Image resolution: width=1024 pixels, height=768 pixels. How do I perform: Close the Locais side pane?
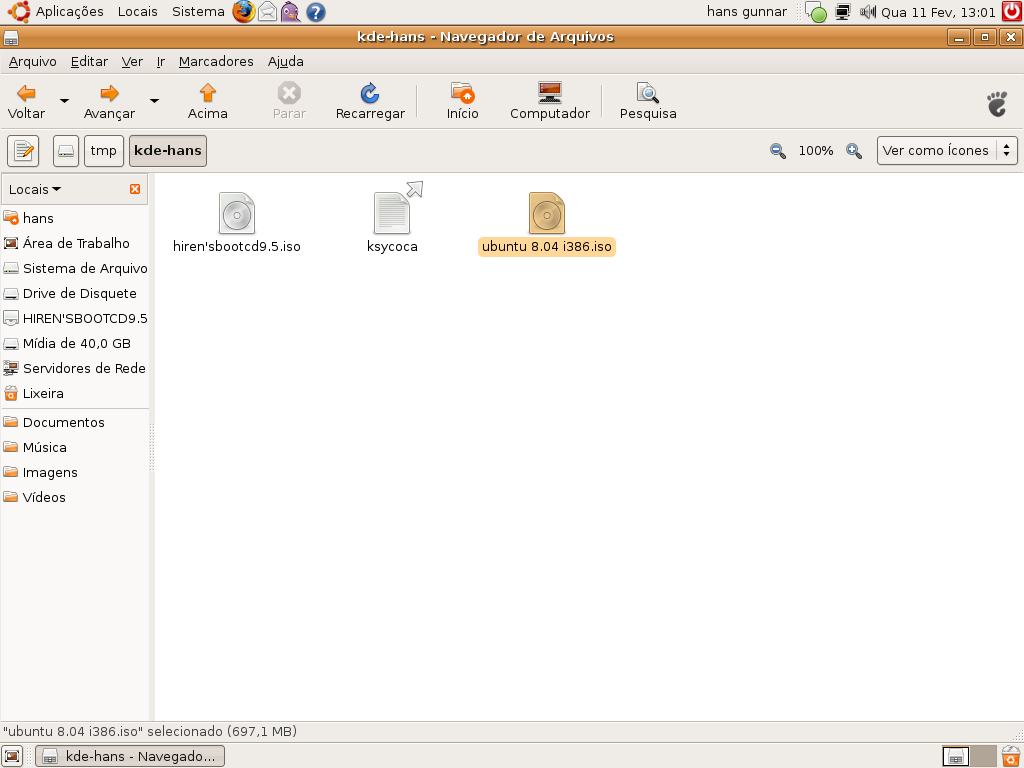135,189
